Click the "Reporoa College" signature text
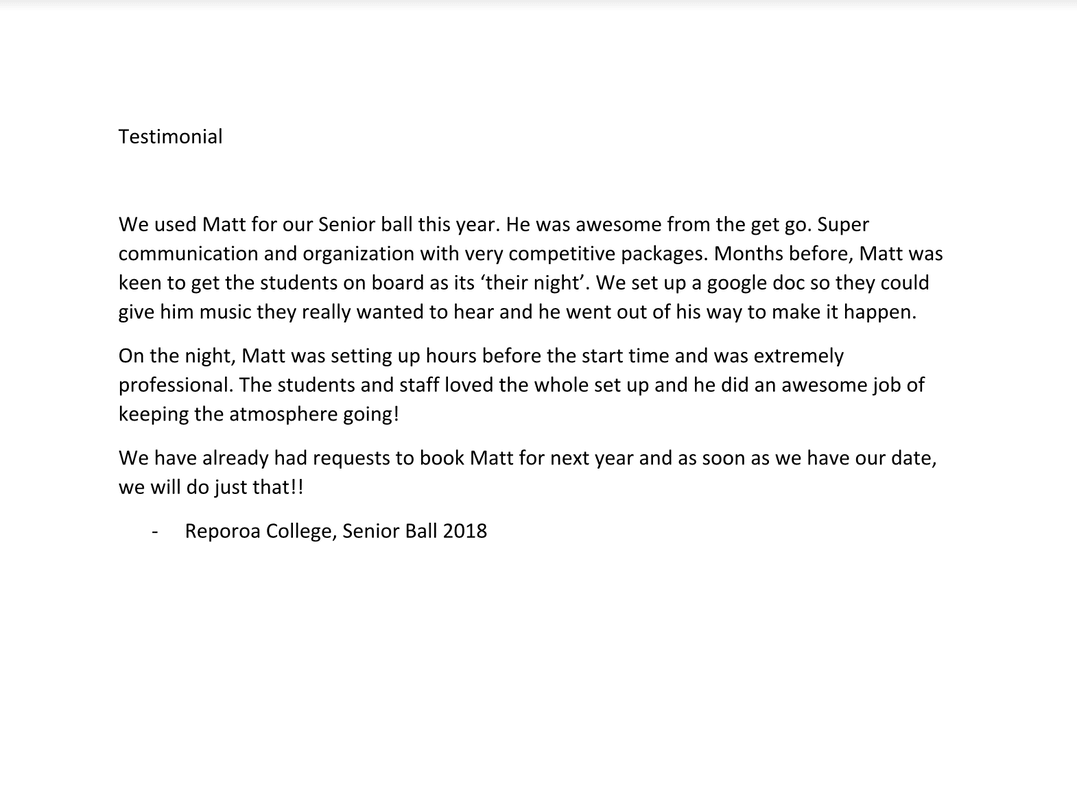This screenshot has height=800, width=1077. tap(259, 531)
